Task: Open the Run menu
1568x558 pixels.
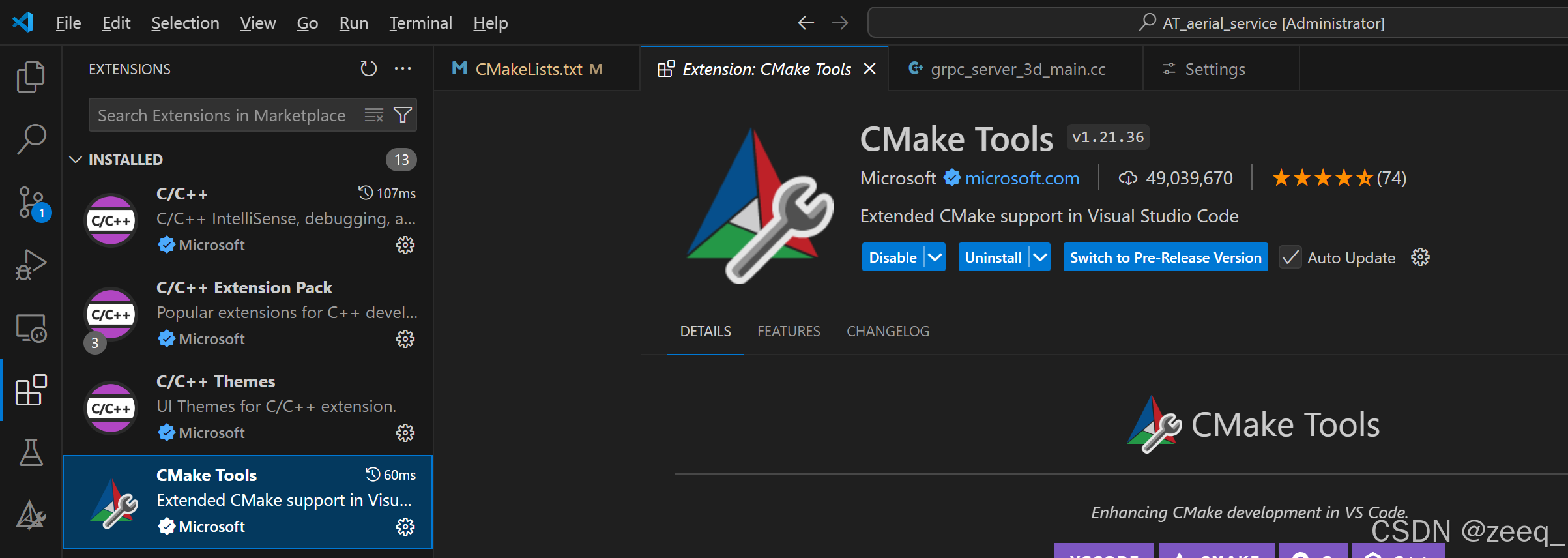Action: [354, 23]
